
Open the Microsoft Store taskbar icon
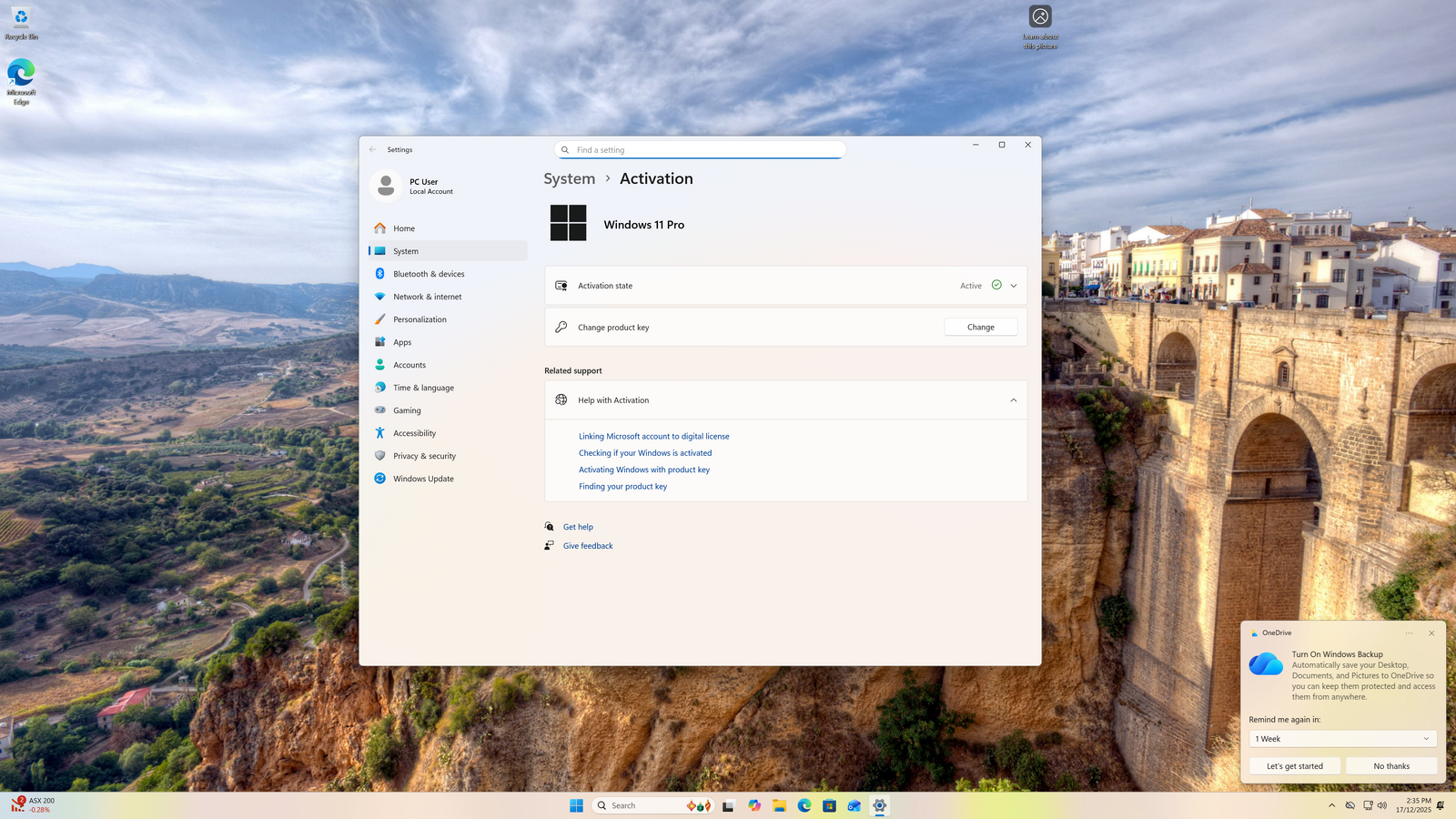[829, 805]
